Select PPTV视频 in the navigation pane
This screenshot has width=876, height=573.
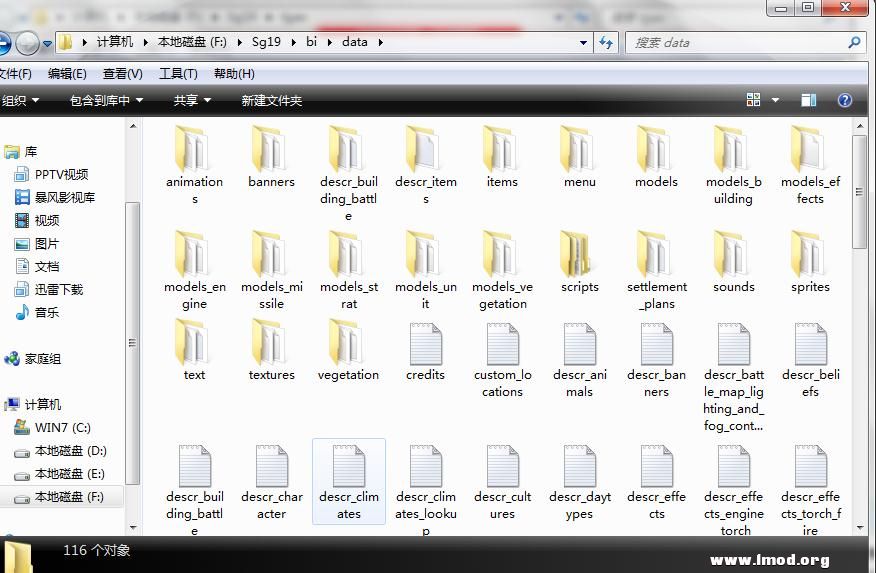coord(51,175)
